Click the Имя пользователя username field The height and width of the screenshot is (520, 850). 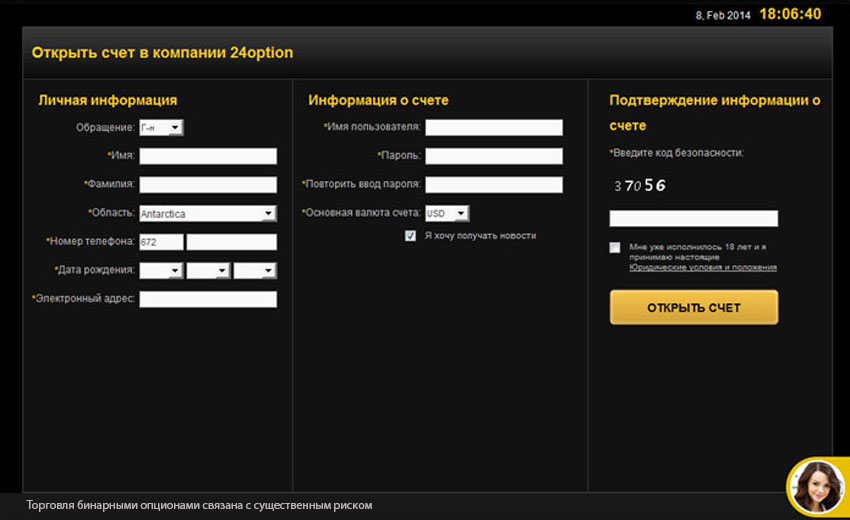pos(494,127)
